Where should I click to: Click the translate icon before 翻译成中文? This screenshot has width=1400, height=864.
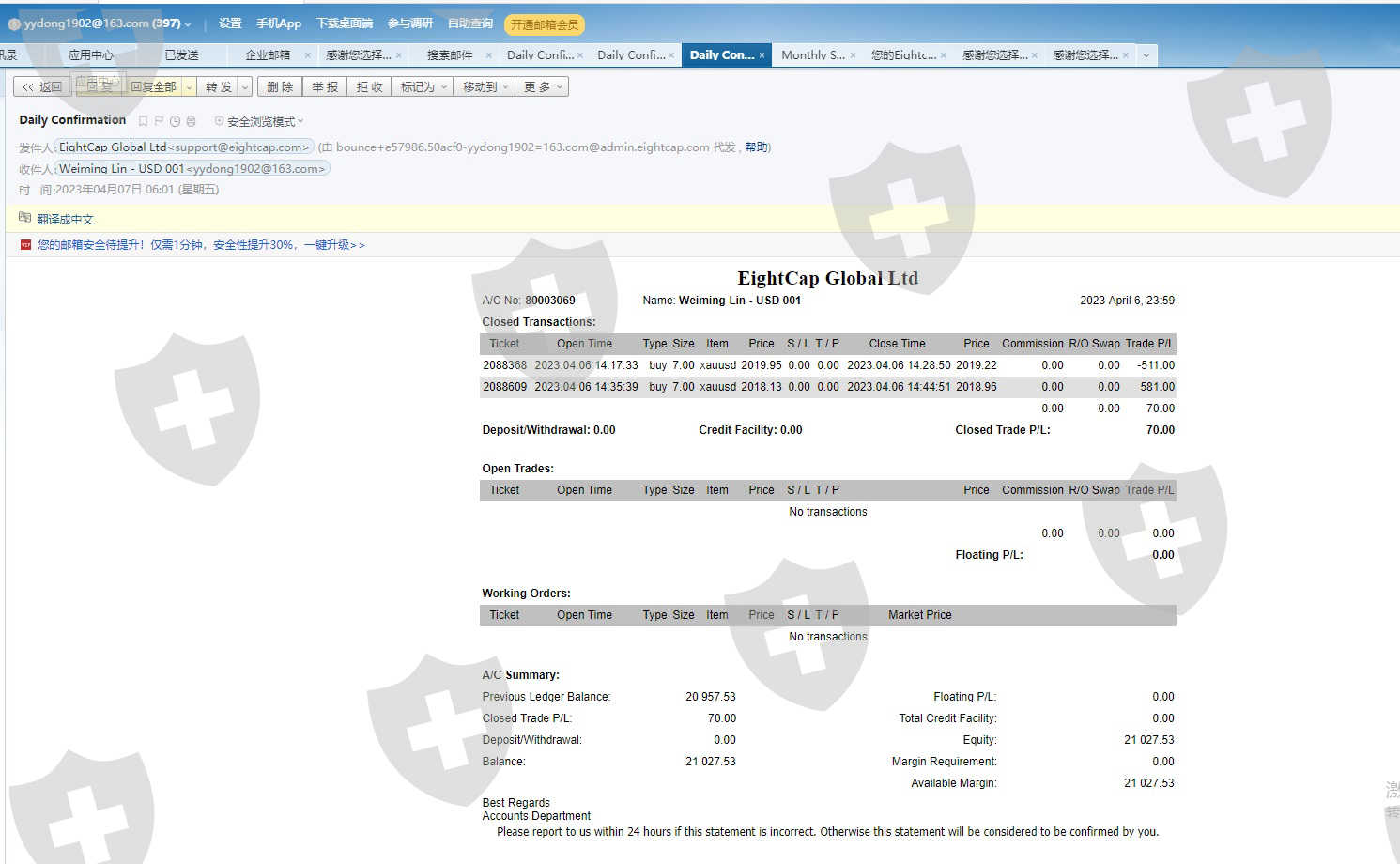pyautogui.click(x=25, y=218)
